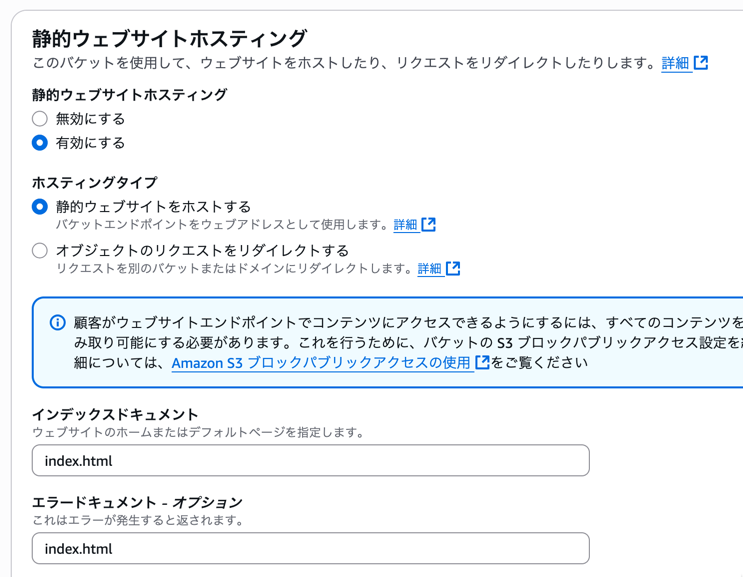
Task: Click the info circle icon in alert box
Action: click(58, 323)
